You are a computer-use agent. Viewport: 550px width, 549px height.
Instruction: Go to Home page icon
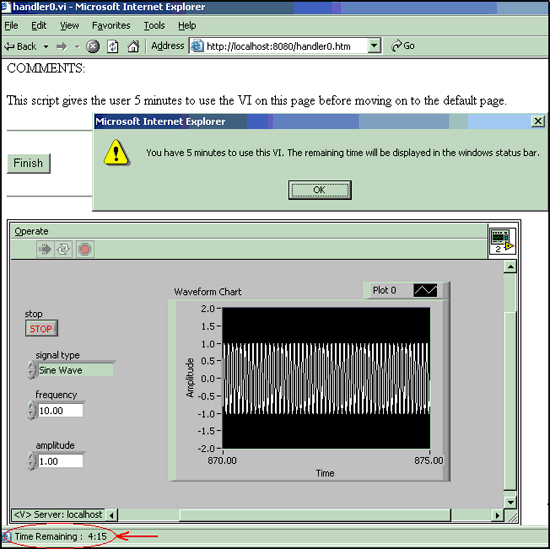tap(133, 46)
